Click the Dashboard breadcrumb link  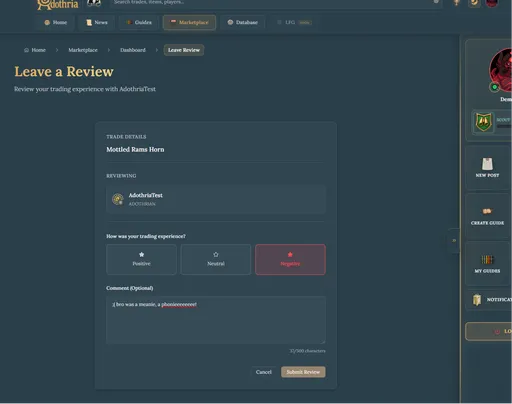tap(133, 50)
